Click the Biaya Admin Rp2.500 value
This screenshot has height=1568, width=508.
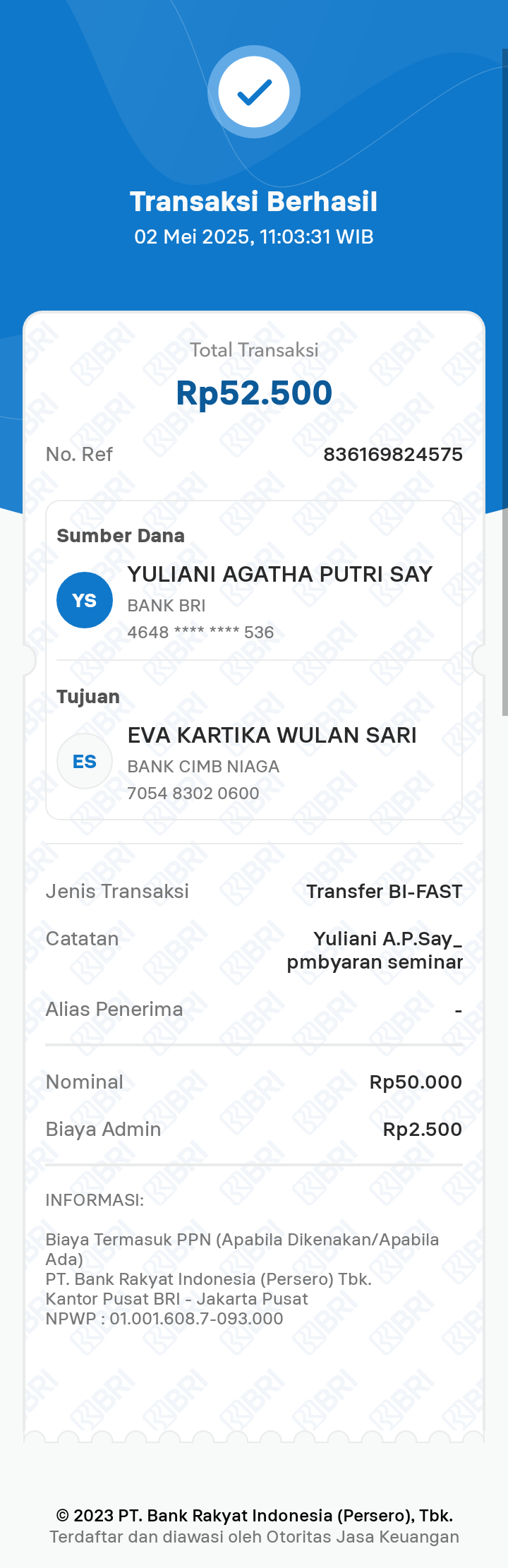click(x=422, y=1130)
